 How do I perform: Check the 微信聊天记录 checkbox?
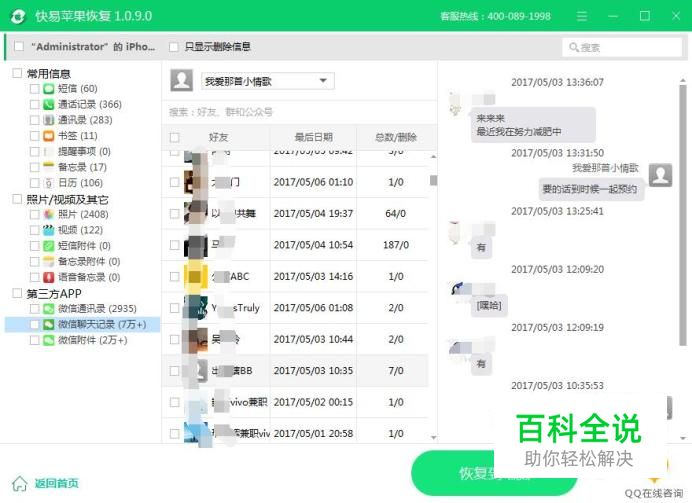(x=34, y=325)
